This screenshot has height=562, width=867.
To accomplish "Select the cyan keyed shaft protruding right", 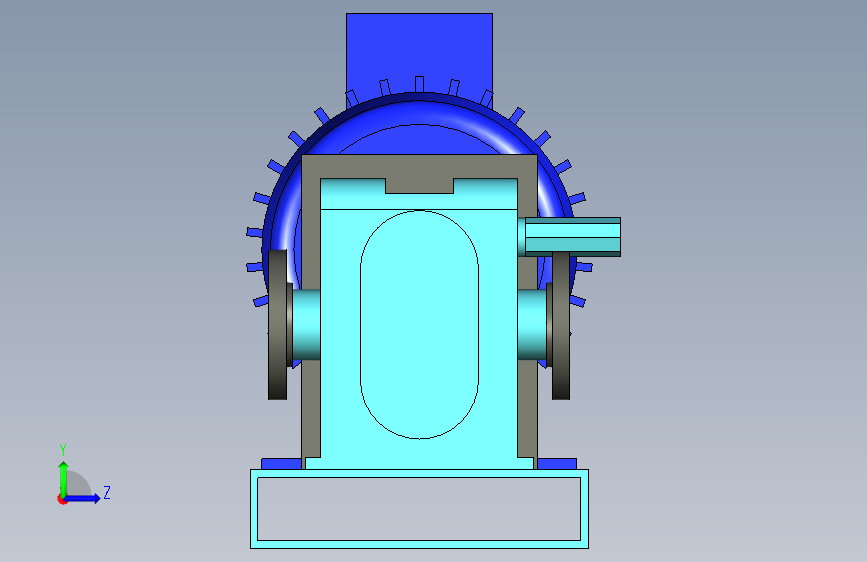I will (573, 237).
